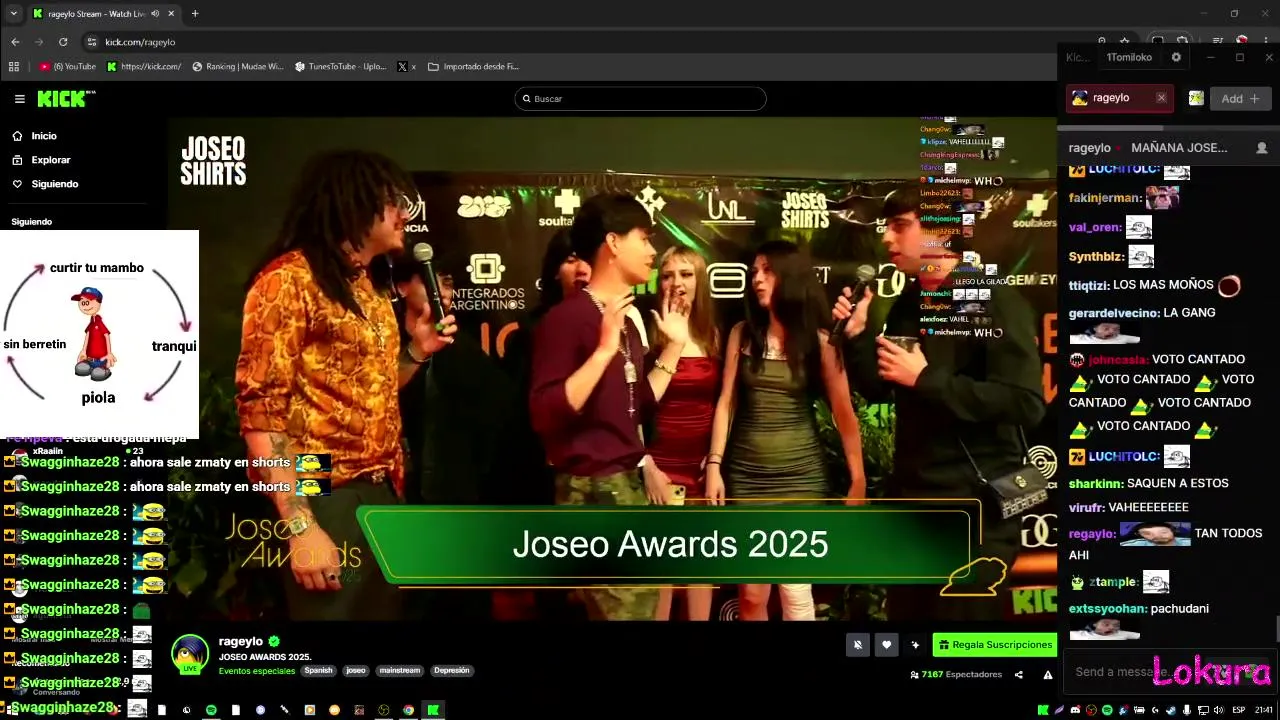Click the mainstream tag
The width and height of the screenshot is (1280, 720).
[400, 671]
